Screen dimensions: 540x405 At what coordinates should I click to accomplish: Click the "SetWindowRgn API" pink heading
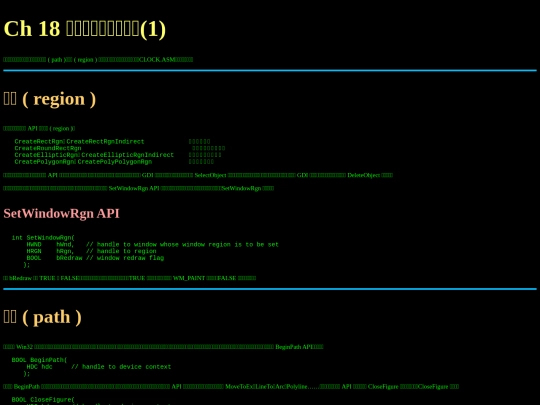click(61, 214)
